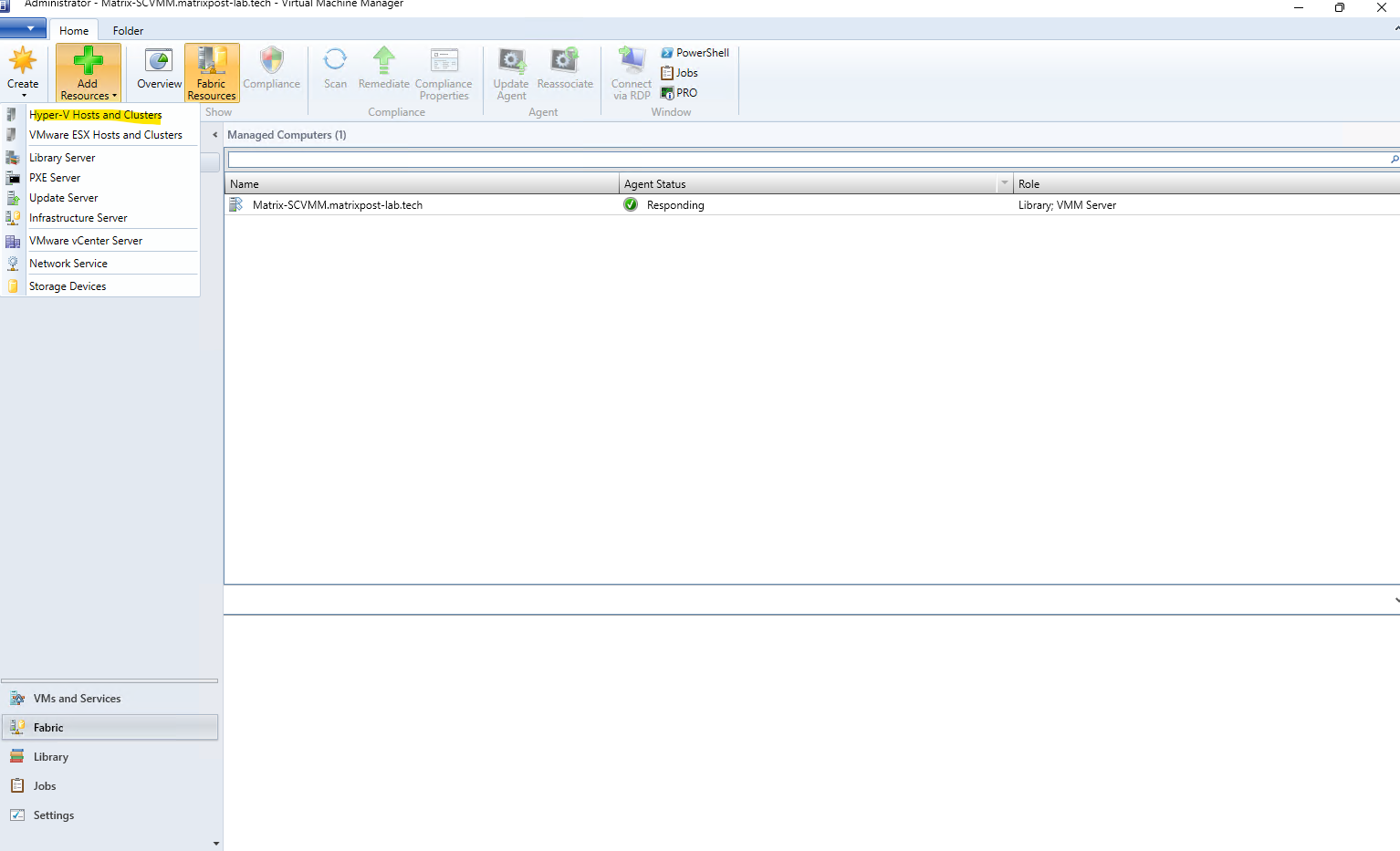Connect via RDP to the host

[x=632, y=73]
